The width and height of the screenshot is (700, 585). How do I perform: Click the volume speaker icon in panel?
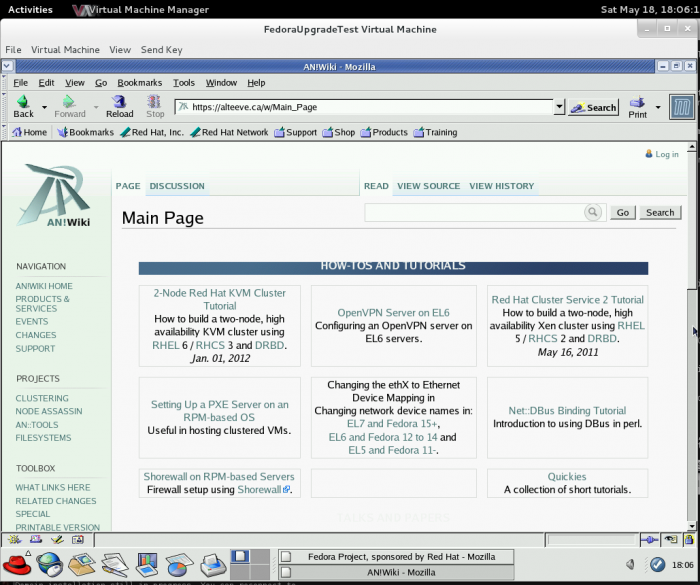(631, 564)
